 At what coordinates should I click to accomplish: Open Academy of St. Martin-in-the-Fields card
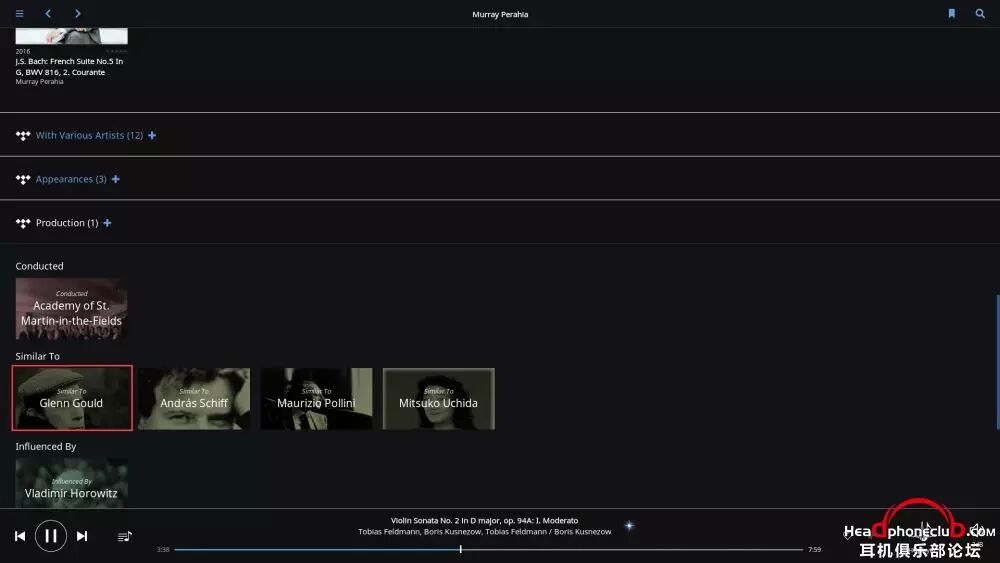pyautogui.click(x=71, y=309)
